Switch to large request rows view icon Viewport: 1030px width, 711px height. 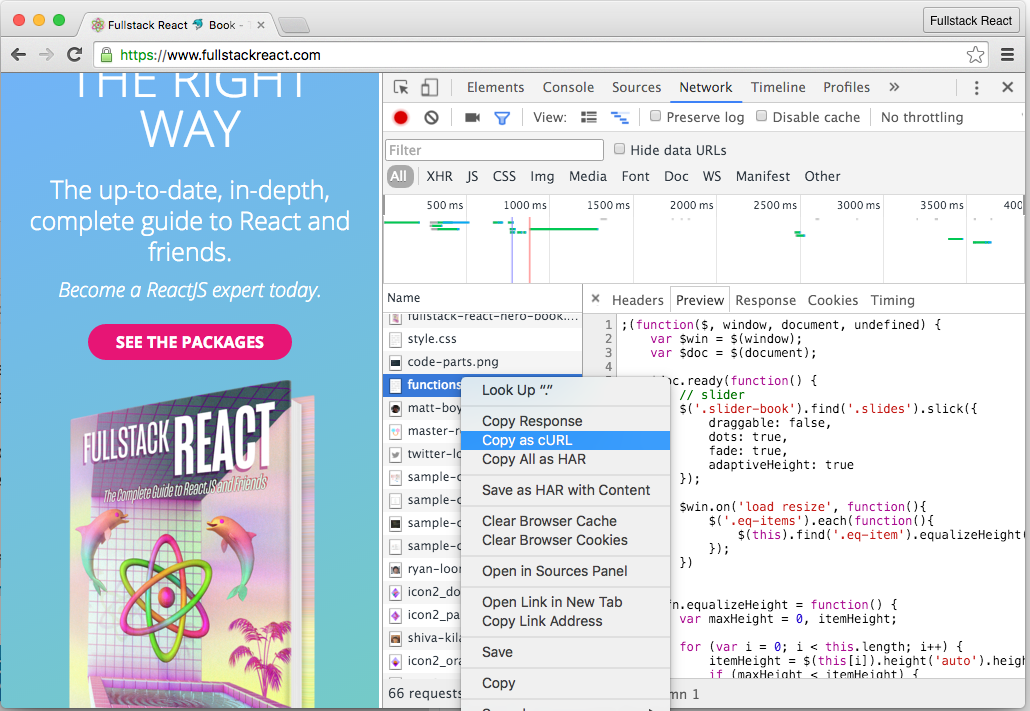589,118
